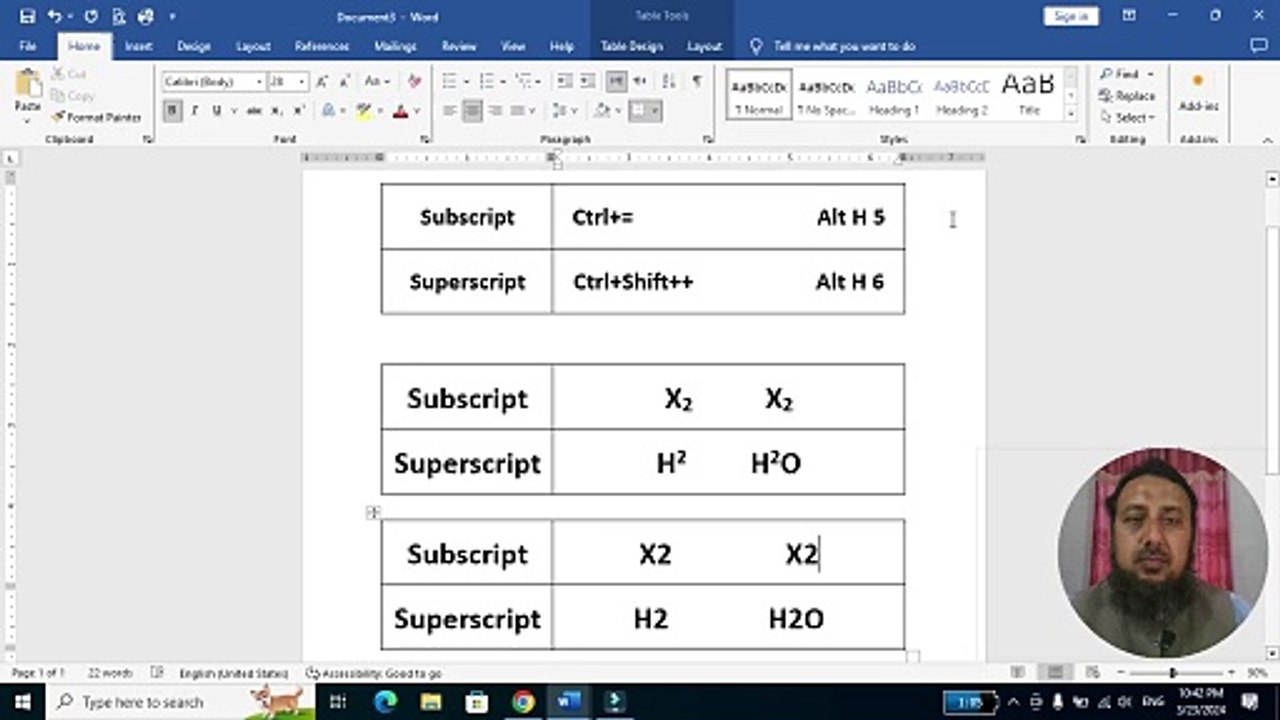Image resolution: width=1280 pixels, height=720 pixels.
Task: Toggle left-to-right text direction
Action: [617, 82]
